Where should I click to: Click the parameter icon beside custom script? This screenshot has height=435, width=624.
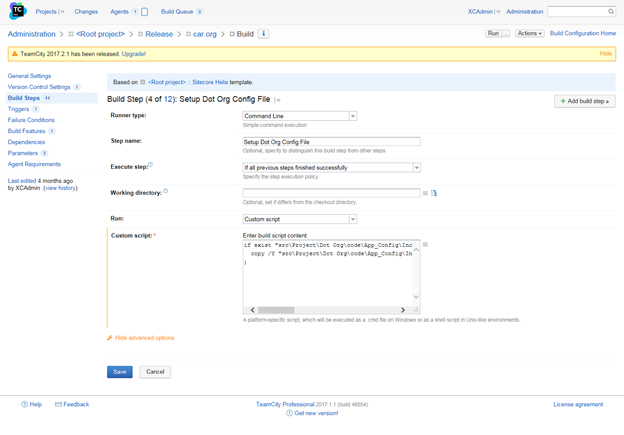click(x=425, y=244)
